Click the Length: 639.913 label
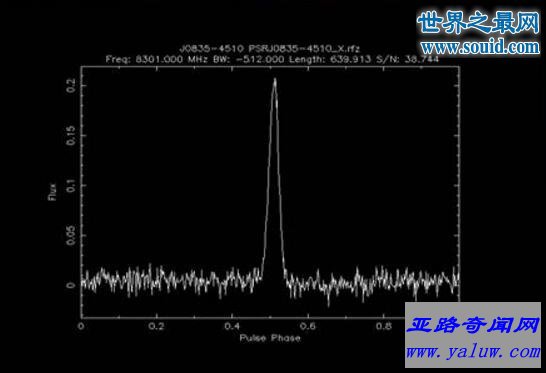This screenshot has width=546, height=373. pos(330,59)
